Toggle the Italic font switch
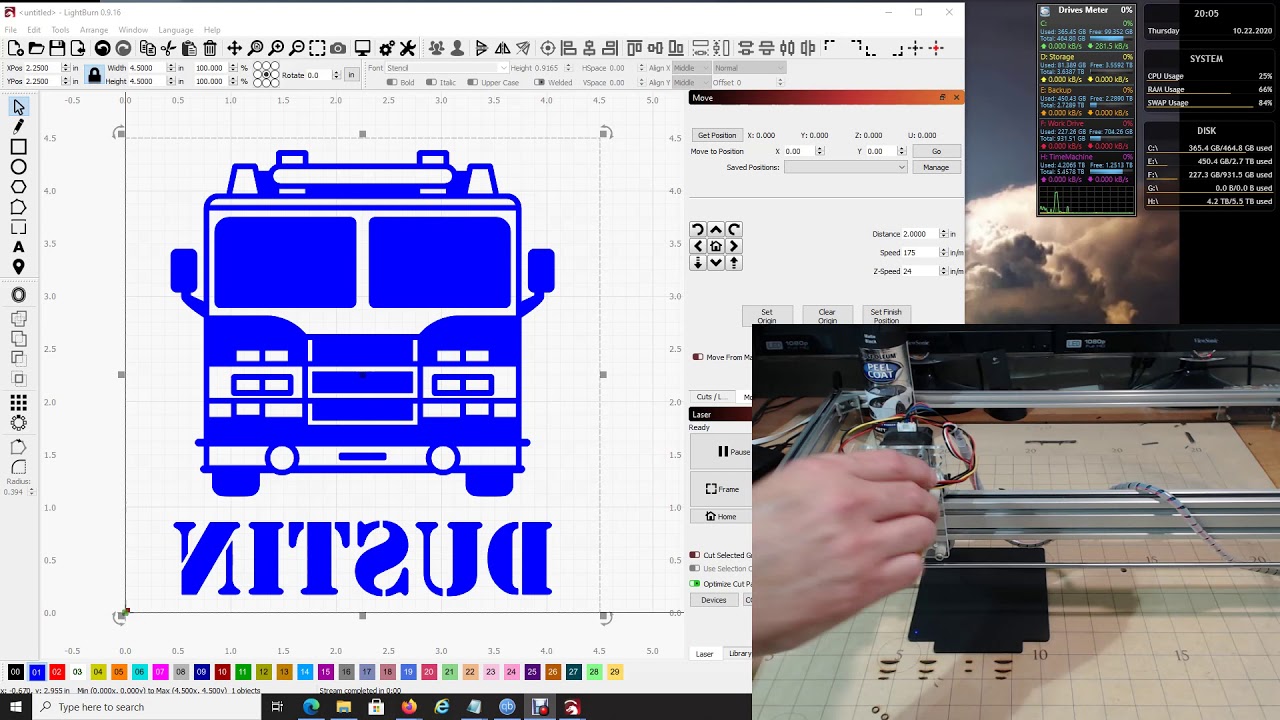Image resolution: width=1280 pixels, height=720 pixels. click(x=431, y=82)
